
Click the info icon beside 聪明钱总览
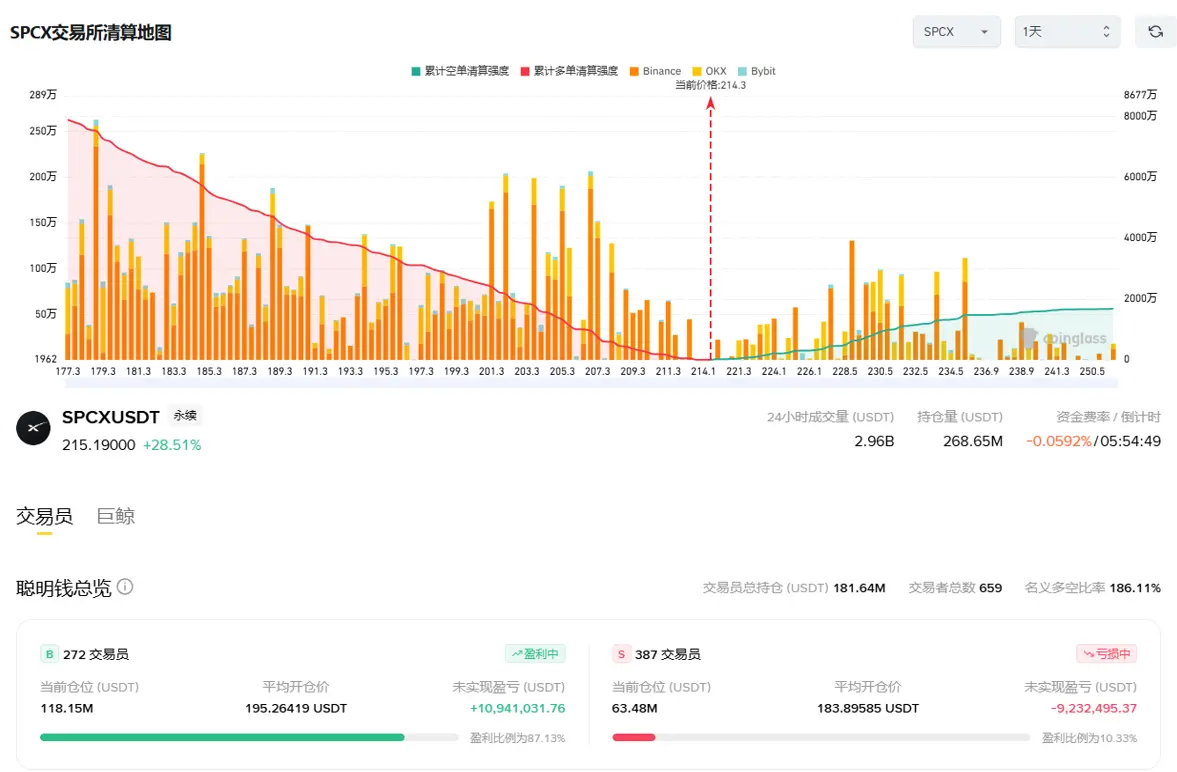point(125,587)
